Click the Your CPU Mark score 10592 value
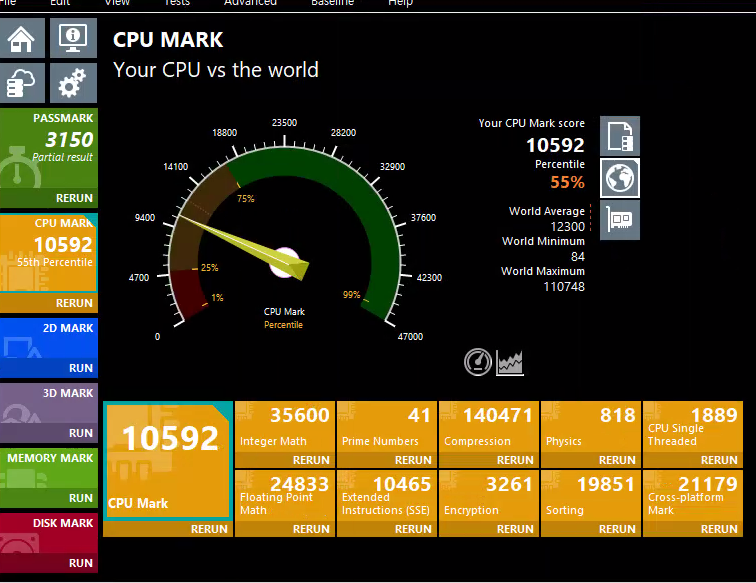This screenshot has height=583, width=756. [x=555, y=145]
